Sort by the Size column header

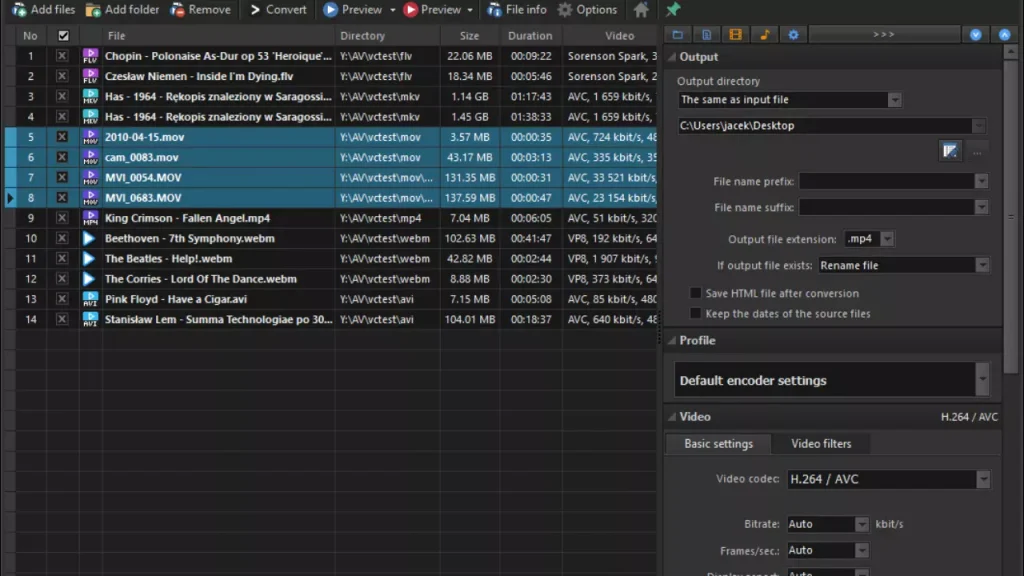470,36
